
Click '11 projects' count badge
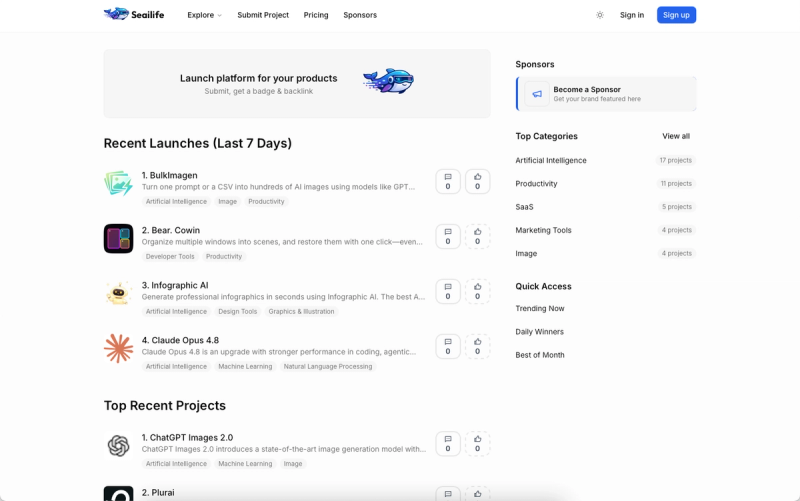(676, 184)
